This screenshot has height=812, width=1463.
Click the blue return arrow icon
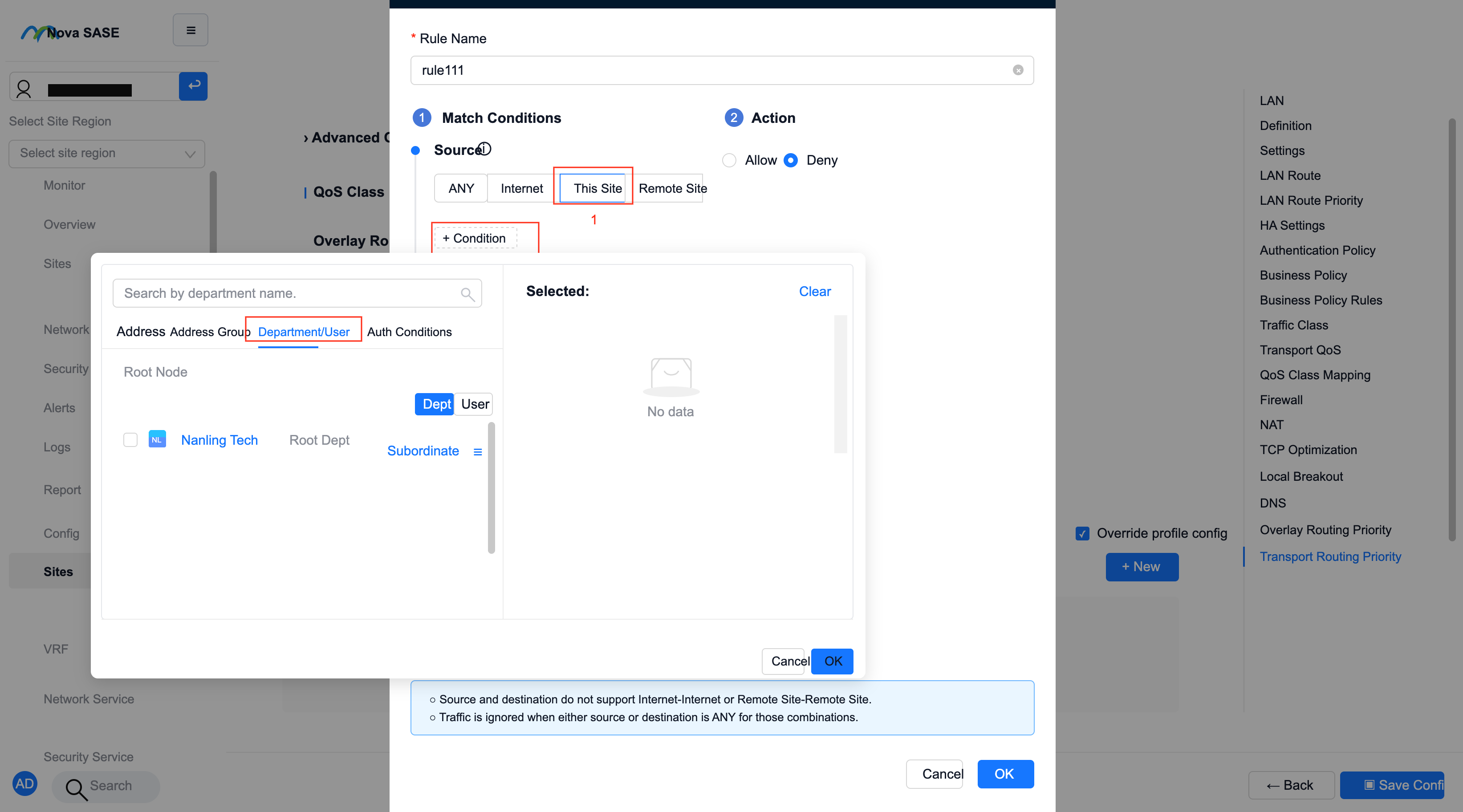(x=193, y=86)
